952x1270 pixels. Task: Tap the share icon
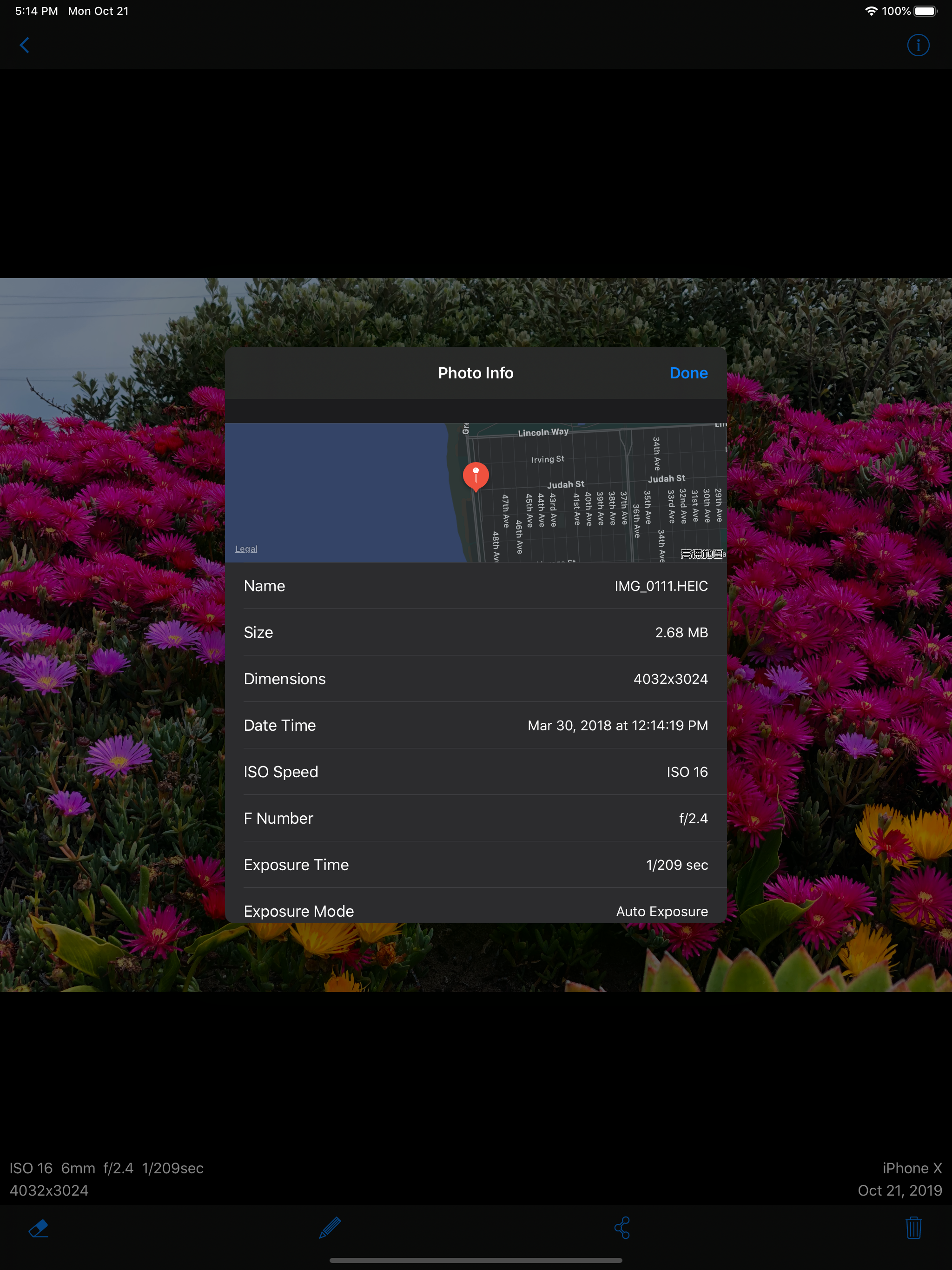(x=622, y=1228)
